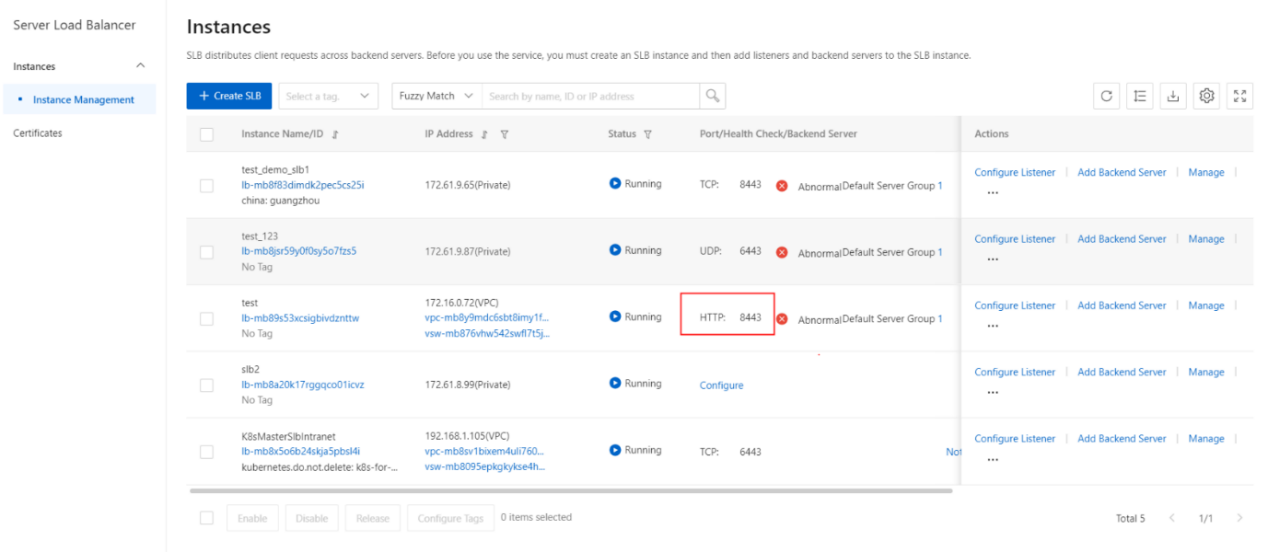
Task: Click the refresh icon in the toolbar
Action: click(1106, 96)
